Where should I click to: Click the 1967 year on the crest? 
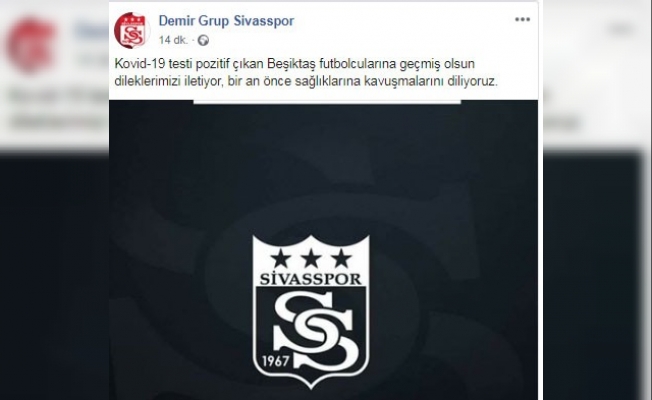point(275,360)
